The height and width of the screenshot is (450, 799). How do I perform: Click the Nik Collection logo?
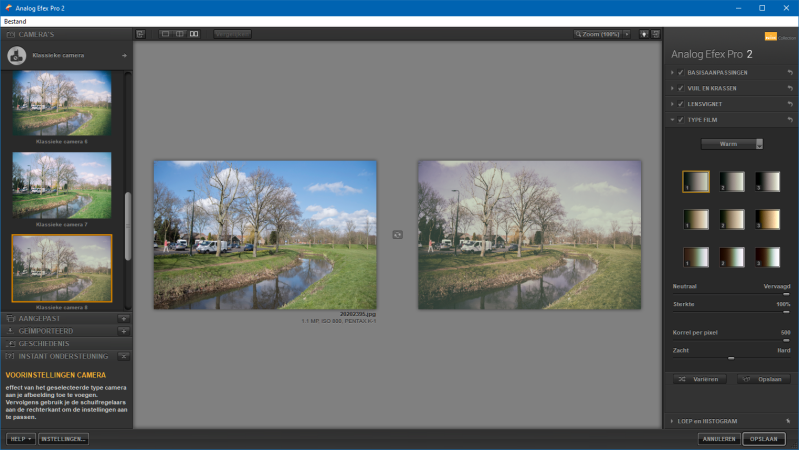point(780,37)
